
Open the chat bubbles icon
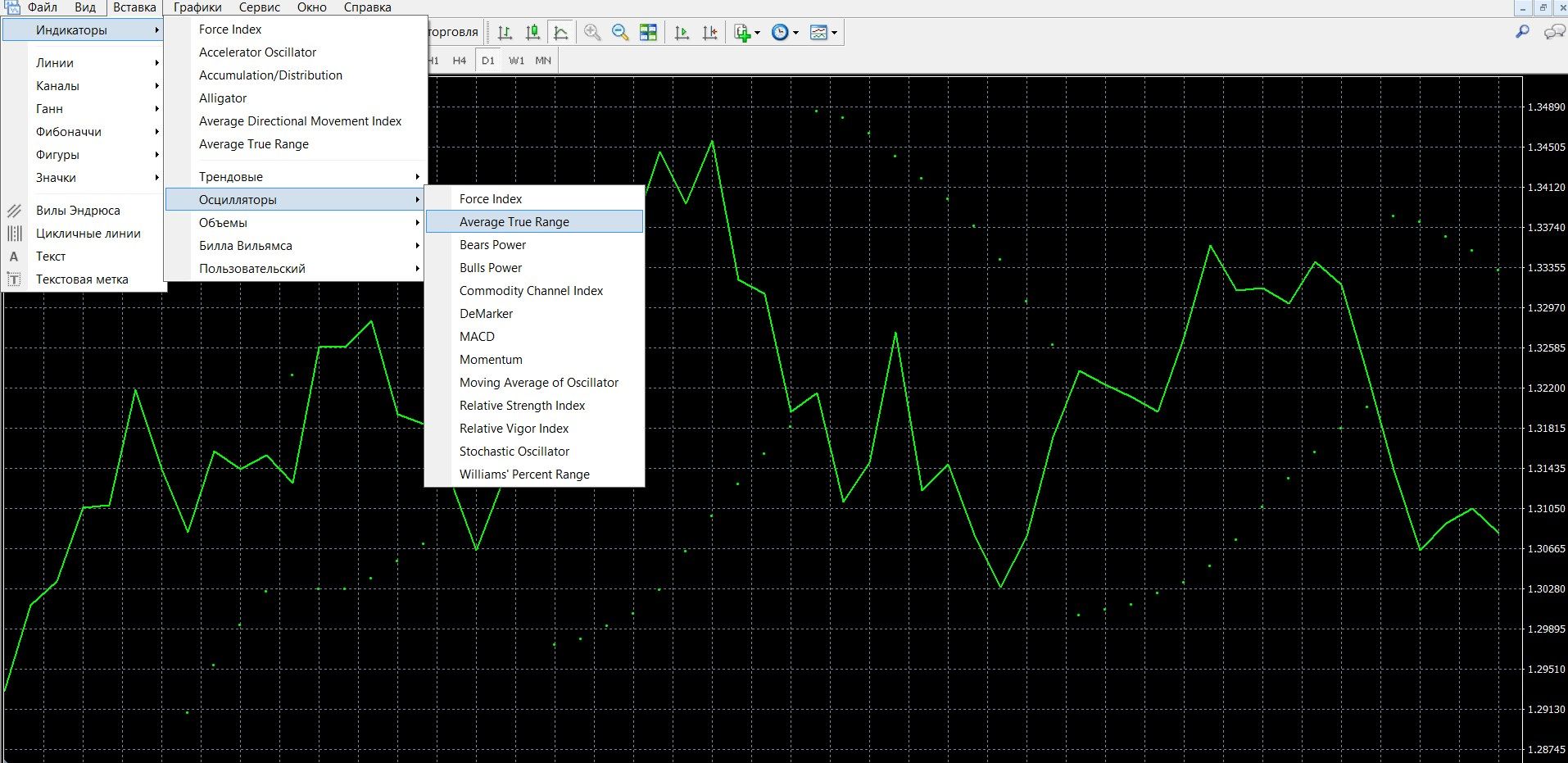[x=1554, y=32]
